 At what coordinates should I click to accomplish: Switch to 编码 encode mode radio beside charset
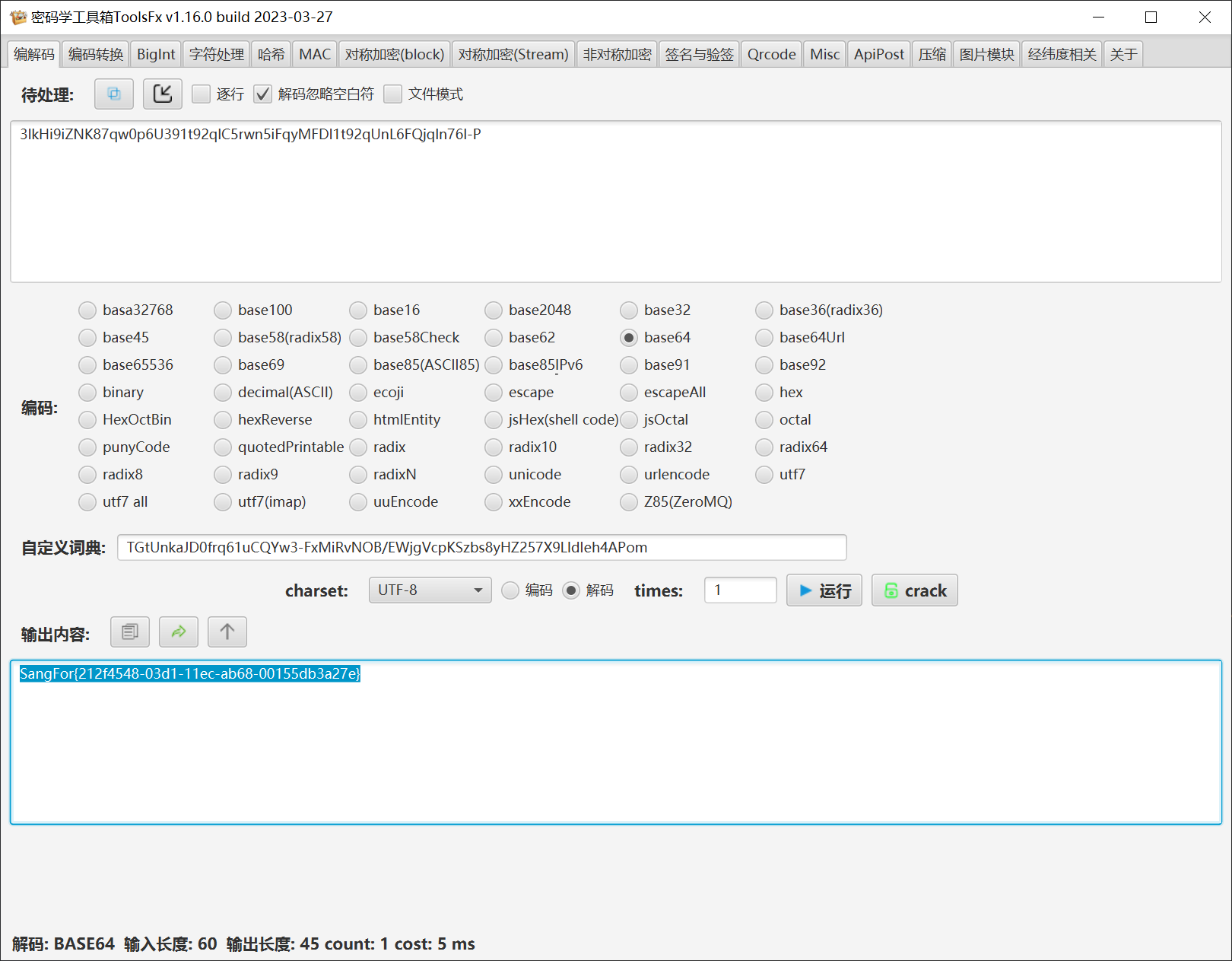click(510, 590)
